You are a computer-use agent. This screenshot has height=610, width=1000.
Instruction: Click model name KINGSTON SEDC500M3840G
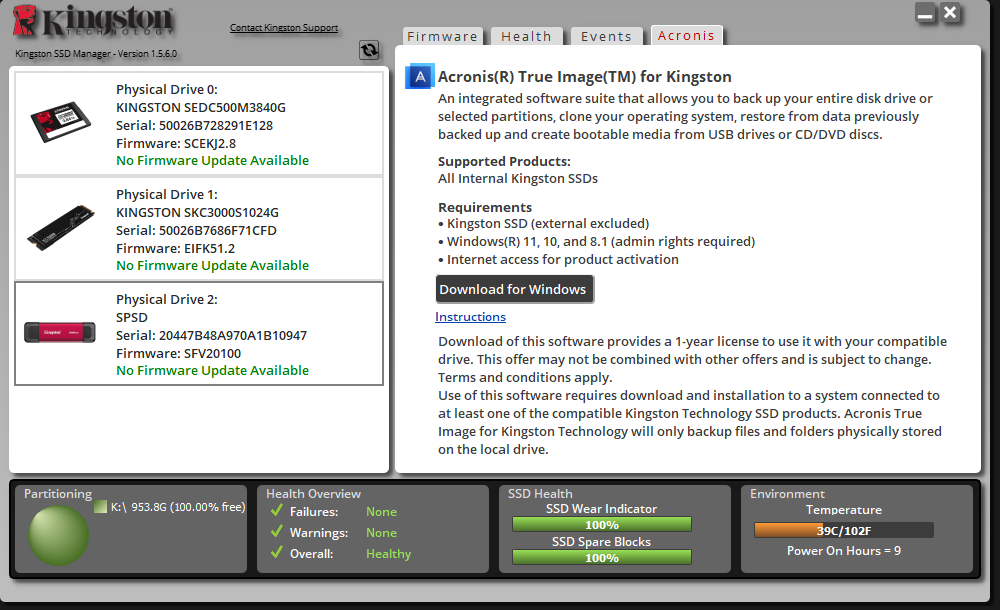201,107
